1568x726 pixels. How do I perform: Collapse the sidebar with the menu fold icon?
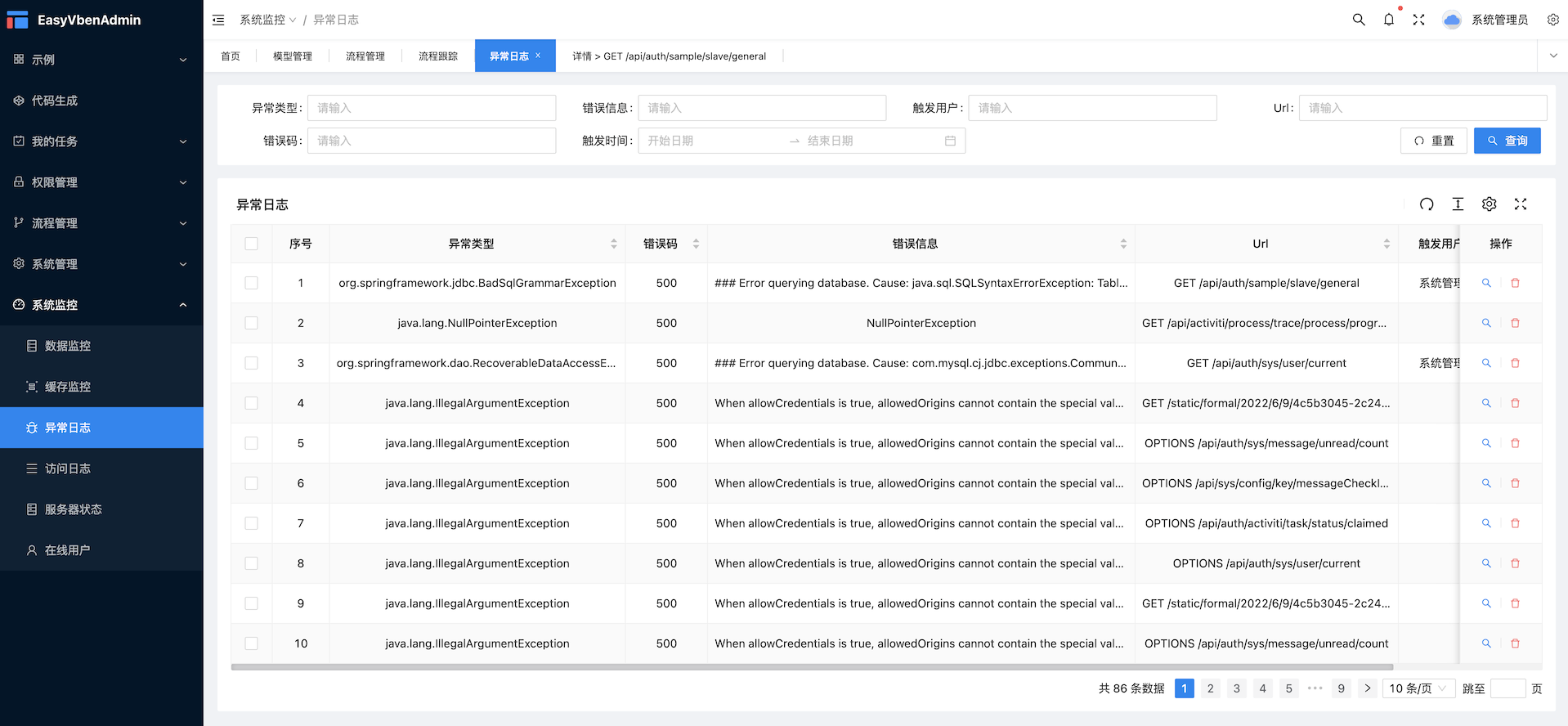click(x=218, y=20)
